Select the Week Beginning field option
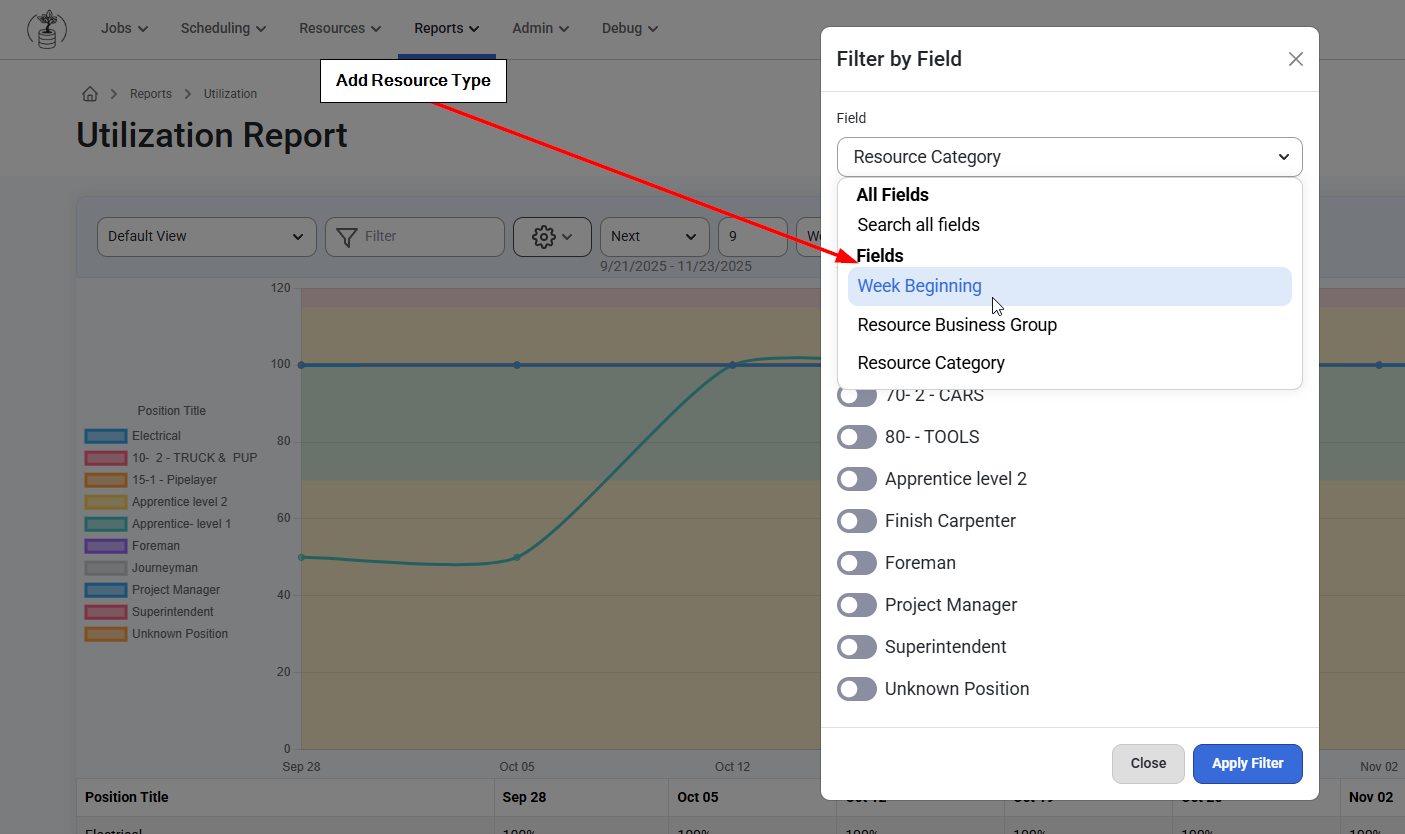The width and height of the screenshot is (1405, 834). click(1070, 286)
